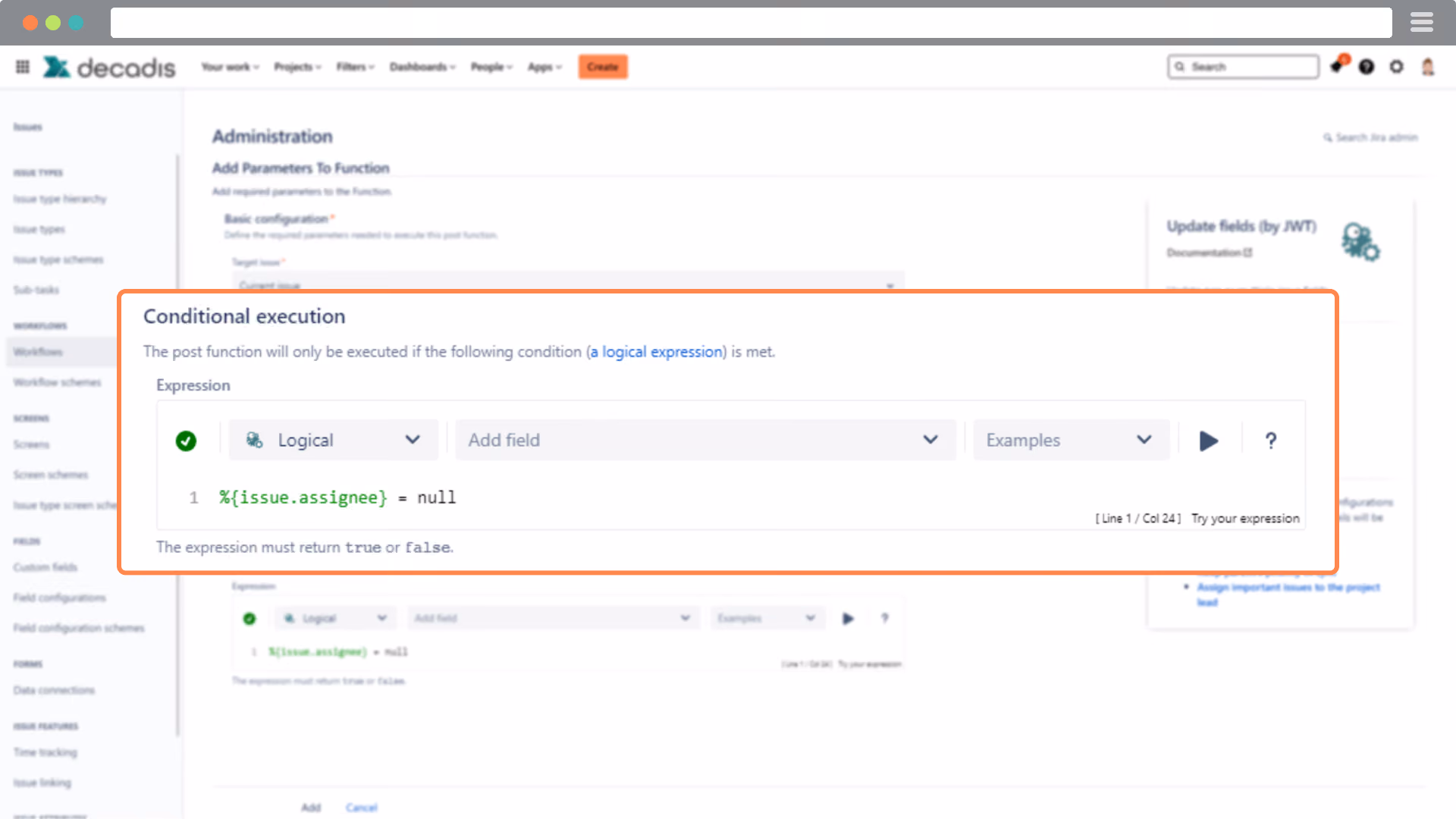Click the Issues sidebar heading
This screenshot has height=819, width=1456.
[28, 127]
